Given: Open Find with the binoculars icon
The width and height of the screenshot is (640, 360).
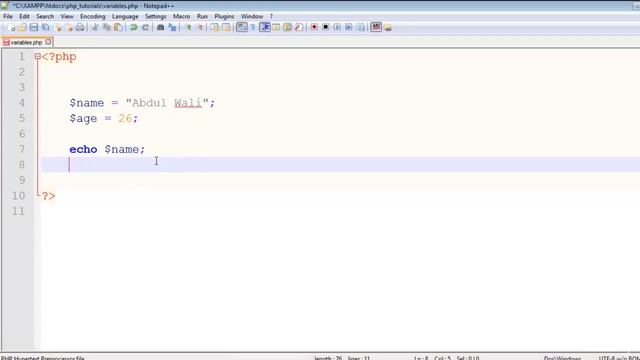Looking at the screenshot, I should pos(160,27).
